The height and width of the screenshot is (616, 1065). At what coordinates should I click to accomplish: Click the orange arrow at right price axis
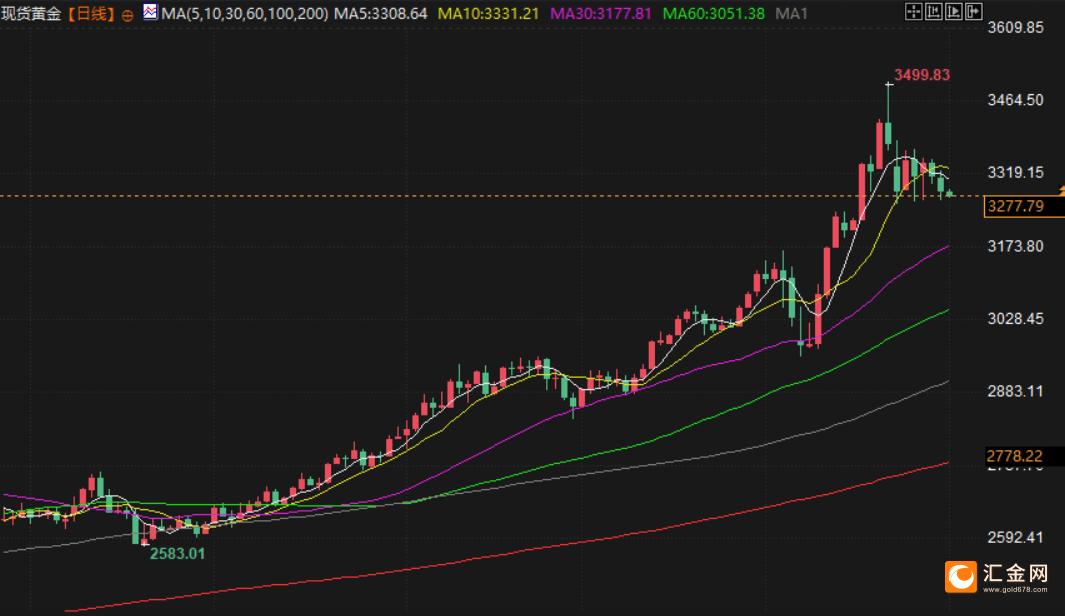coord(1061,192)
